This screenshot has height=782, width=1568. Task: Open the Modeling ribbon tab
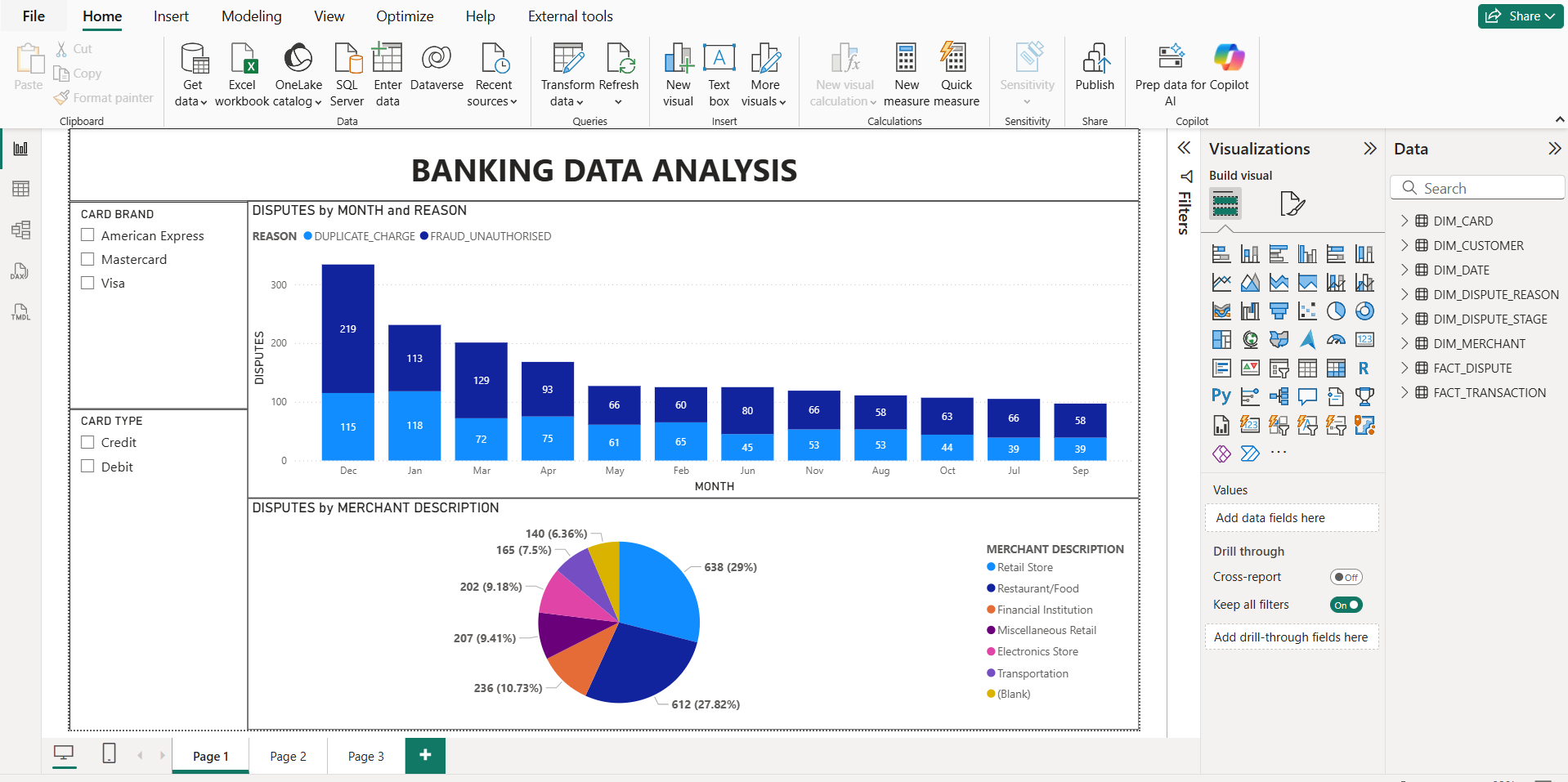tap(251, 16)
